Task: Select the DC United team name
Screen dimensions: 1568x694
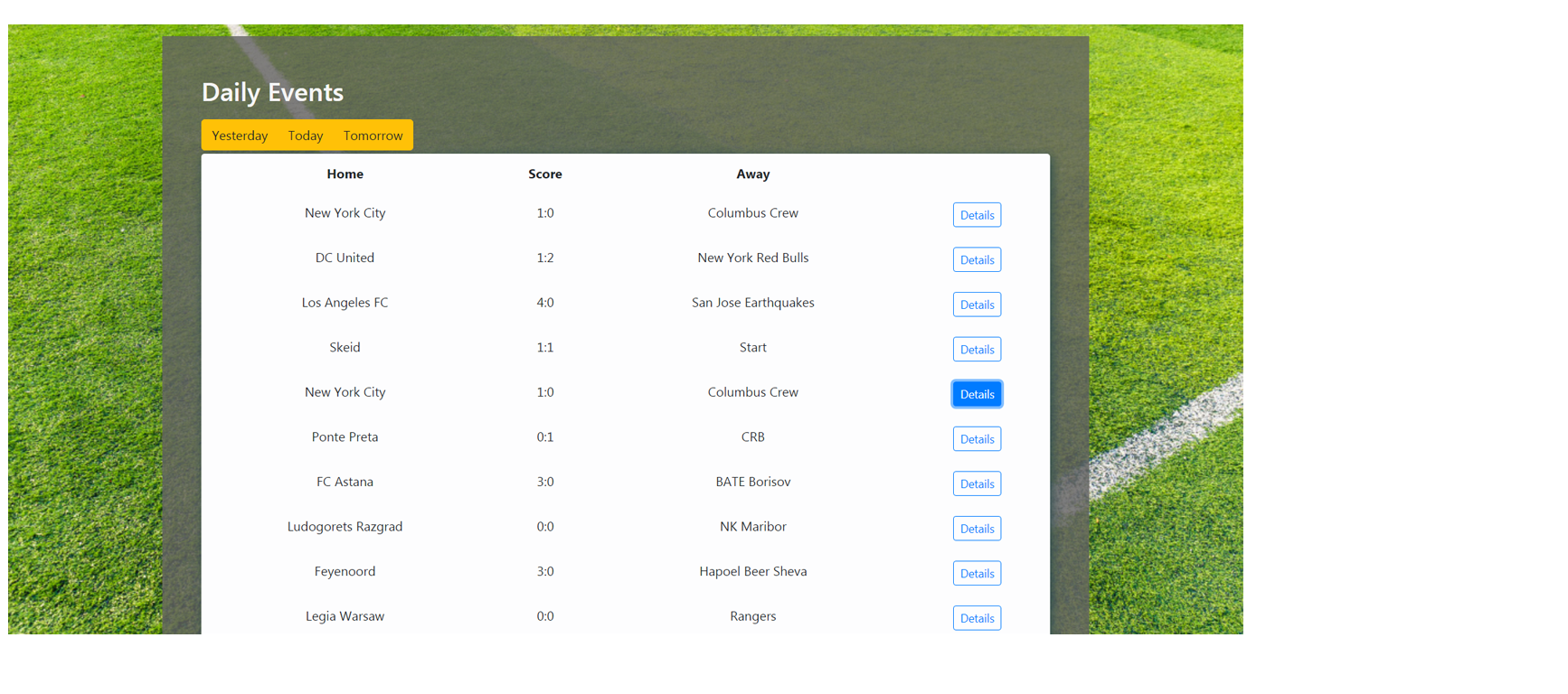Action: [x=345, y=258]
